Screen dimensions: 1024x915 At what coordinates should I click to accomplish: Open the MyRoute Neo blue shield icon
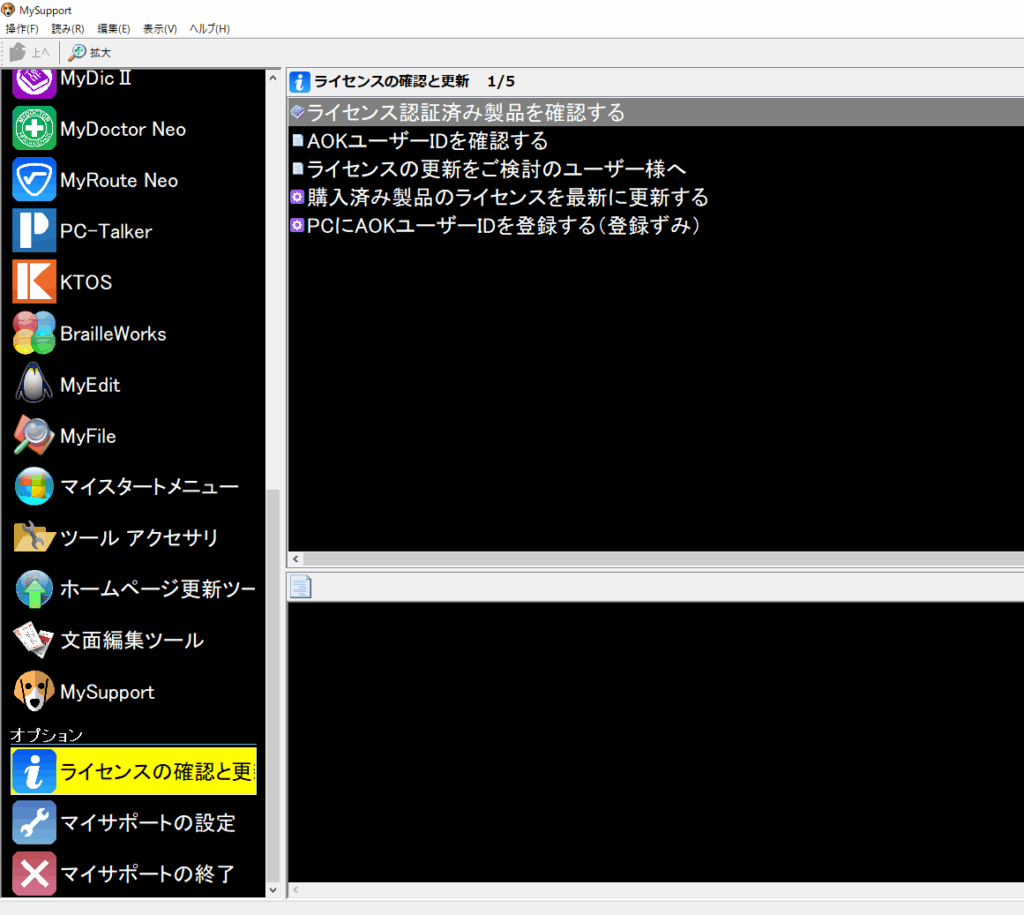tap(34, 180)
